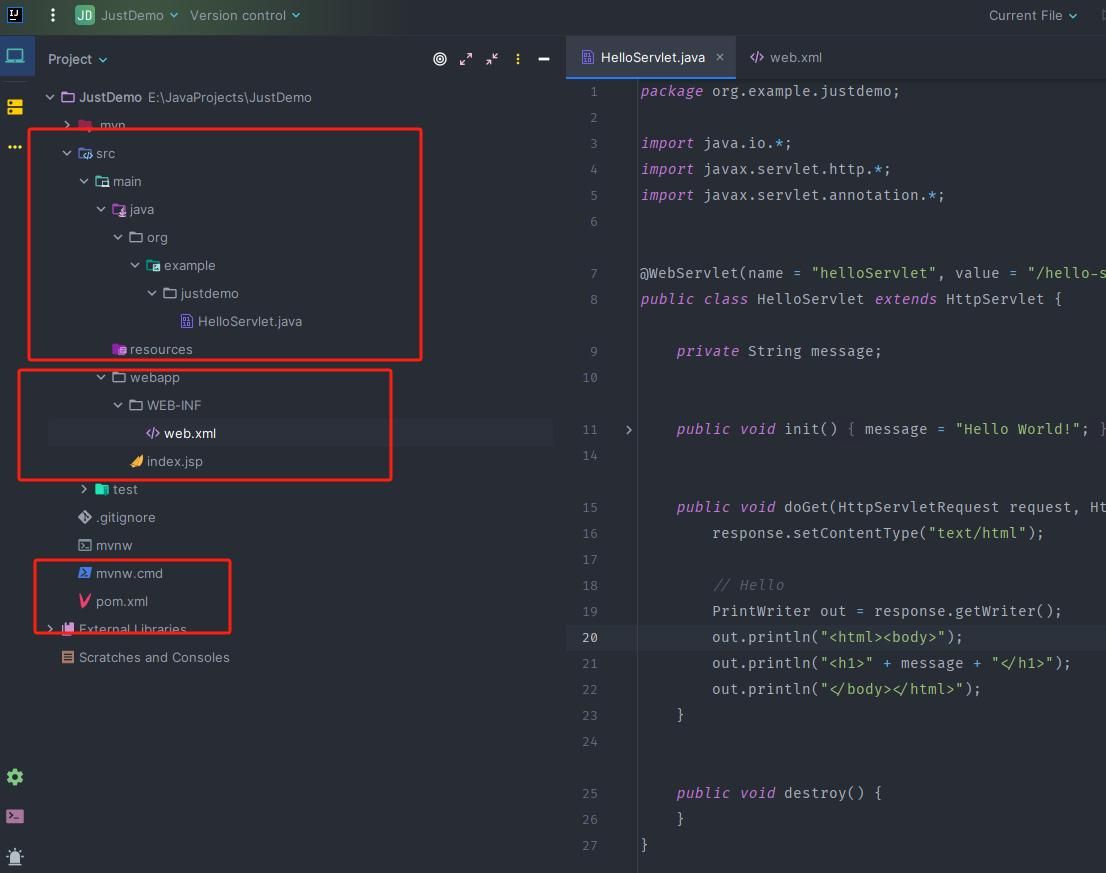Open Project panel options (vertical dots)
The width and height of the screenshot is (1106, 873).
point(518,59)
